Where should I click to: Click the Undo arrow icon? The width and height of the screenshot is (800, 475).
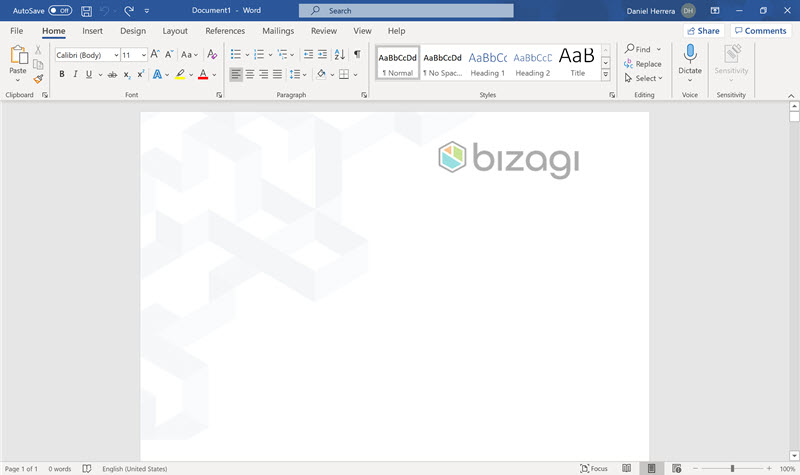[105, 11]
